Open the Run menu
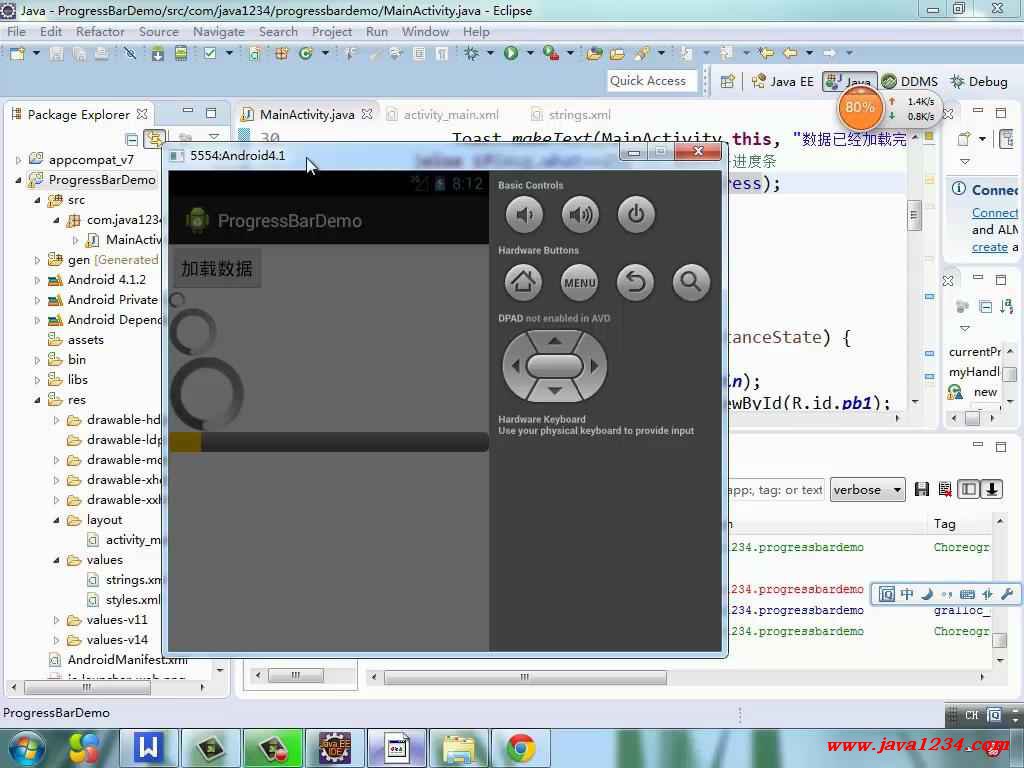 click(377, 31)
